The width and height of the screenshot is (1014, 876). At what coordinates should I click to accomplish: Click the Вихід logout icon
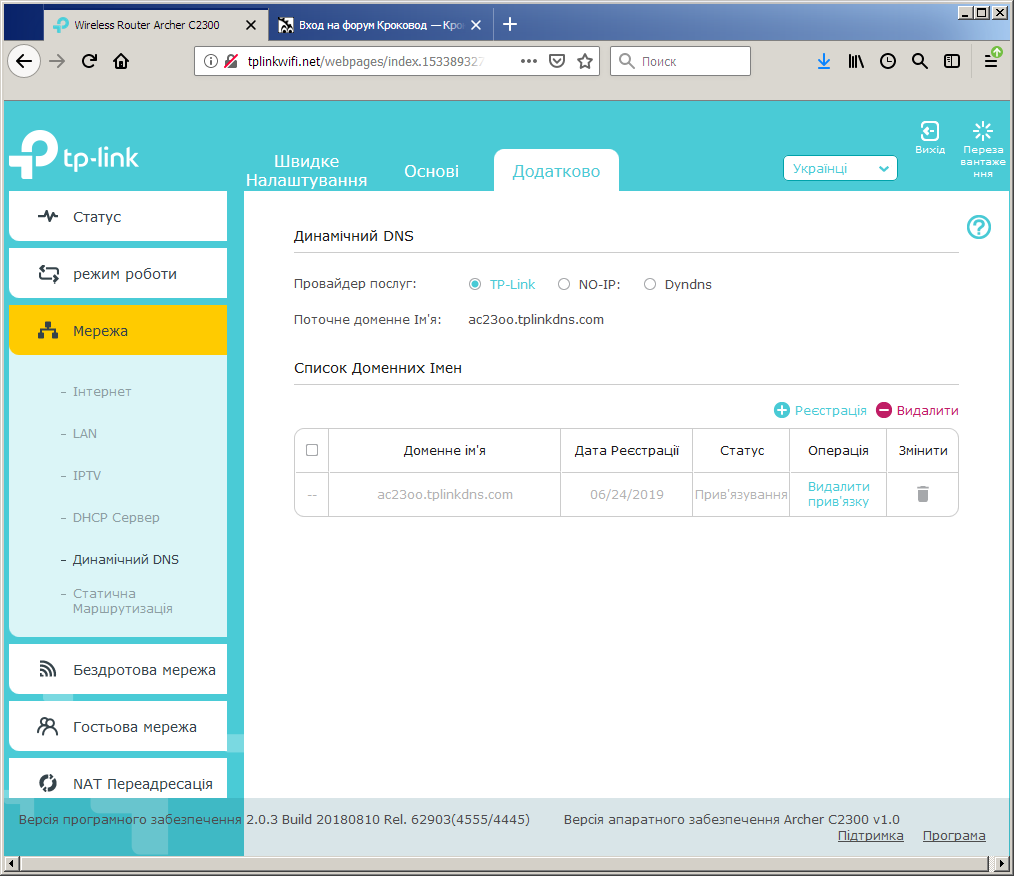click(929, 131)
